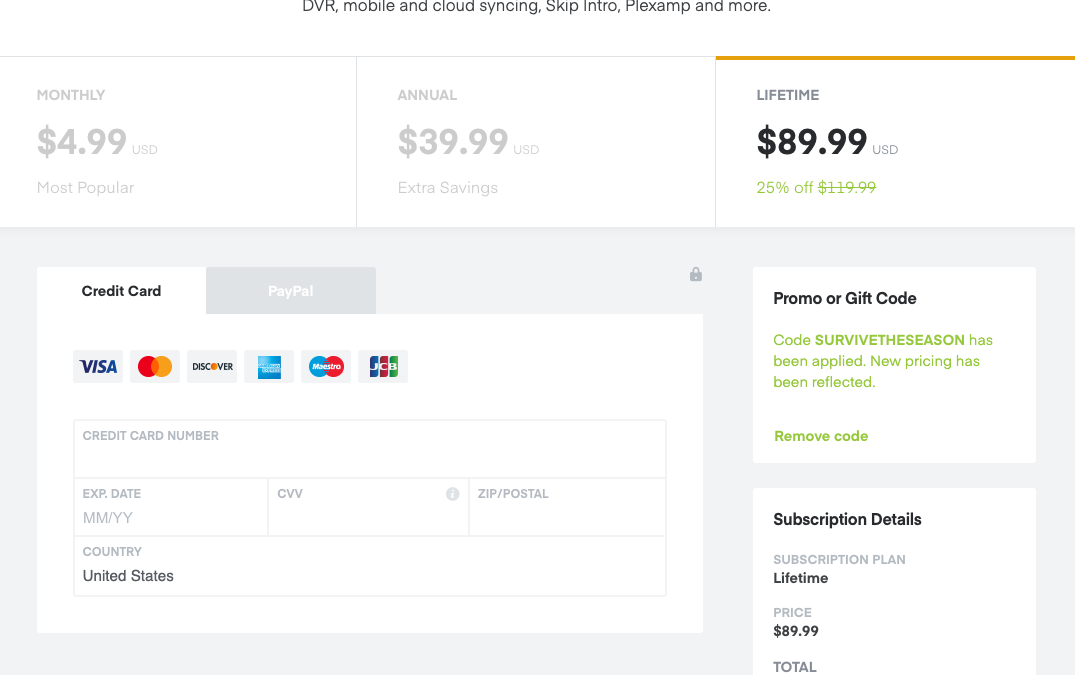1075x675 pixels.
Task: Remove the applied promo code
Action: tap(821, 436)
